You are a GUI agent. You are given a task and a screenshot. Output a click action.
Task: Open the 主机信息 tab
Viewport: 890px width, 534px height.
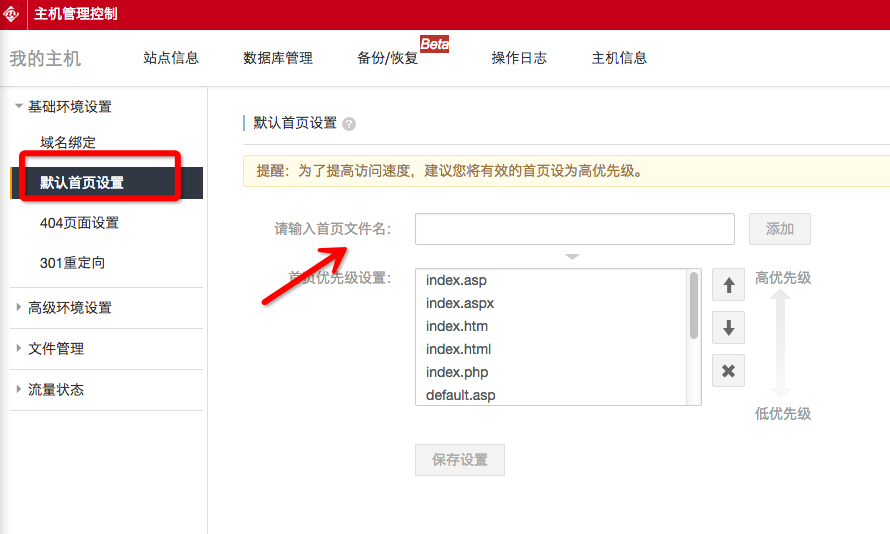619,58
